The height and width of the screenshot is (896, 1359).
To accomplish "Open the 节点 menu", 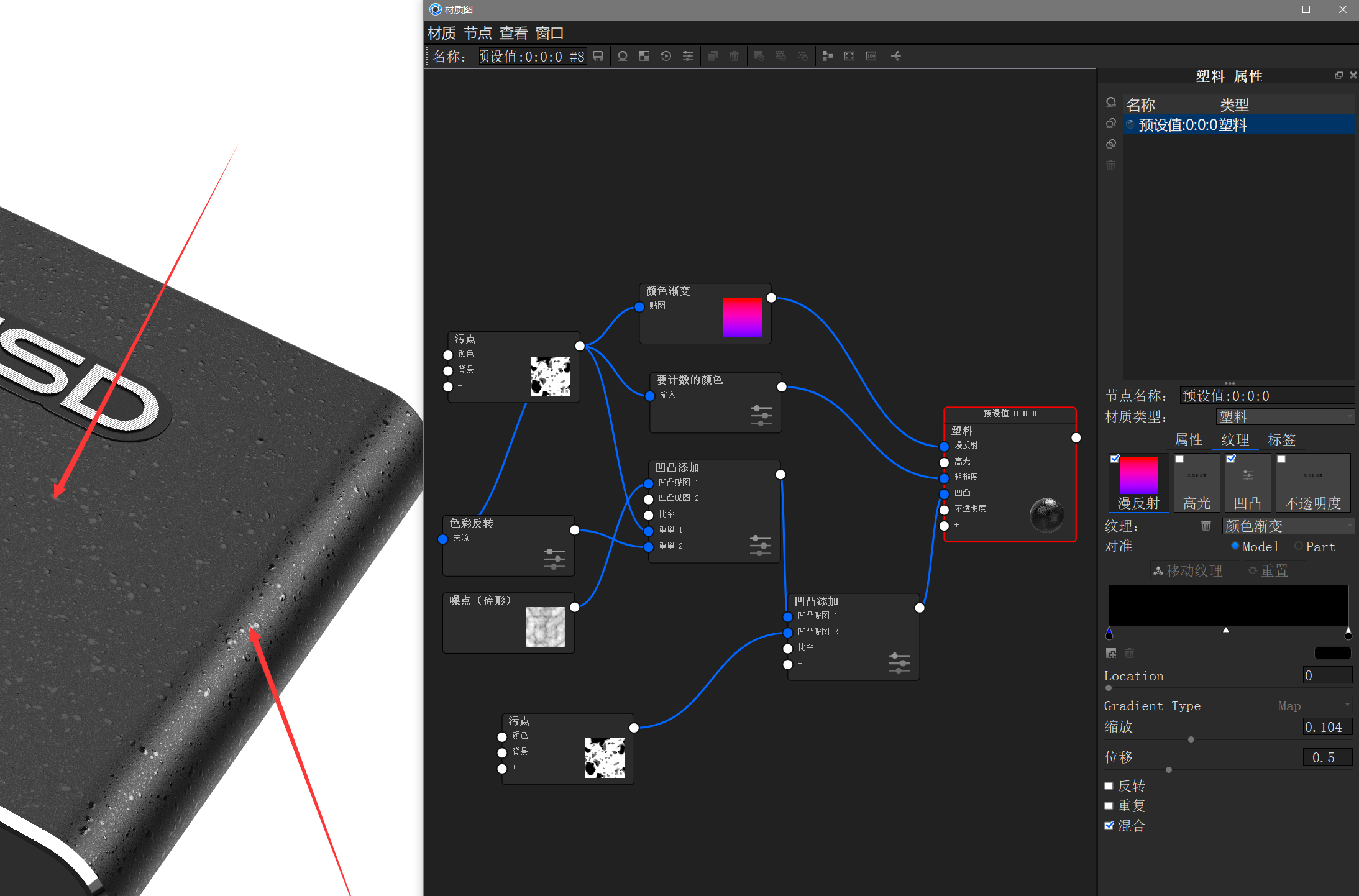I will tap(477, 33).
